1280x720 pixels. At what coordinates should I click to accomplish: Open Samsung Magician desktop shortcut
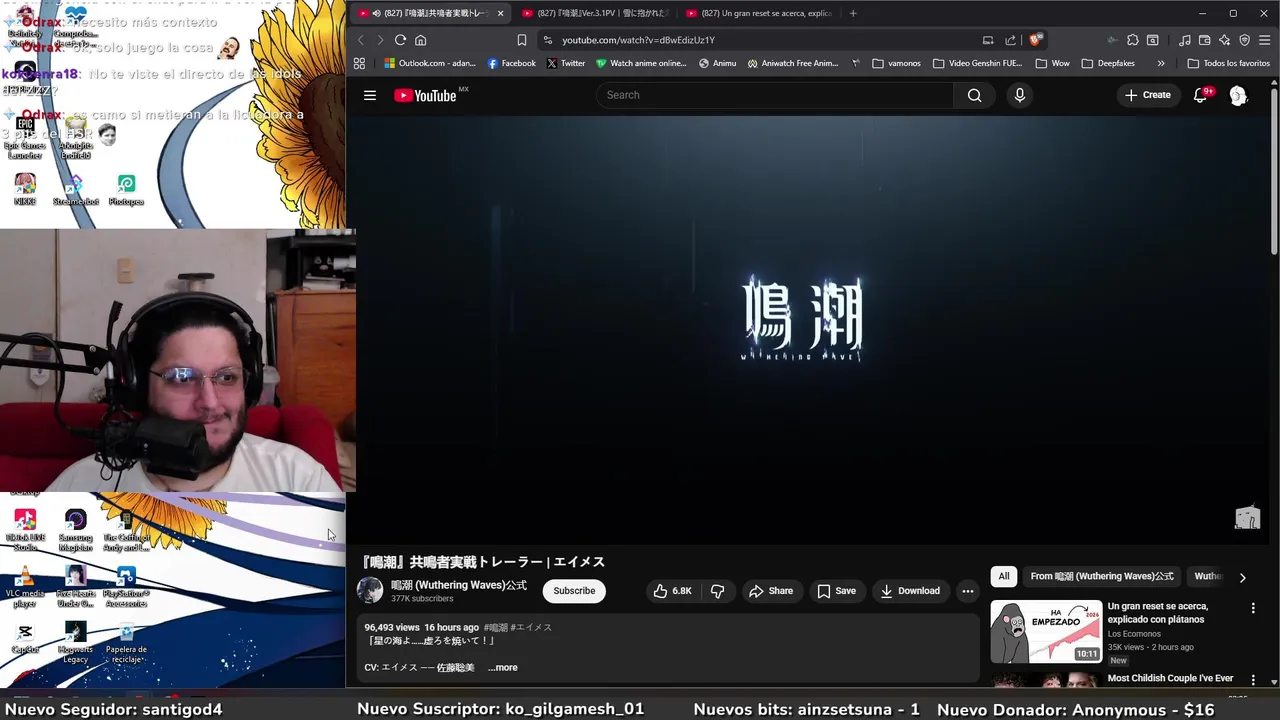tap(75, 530)
